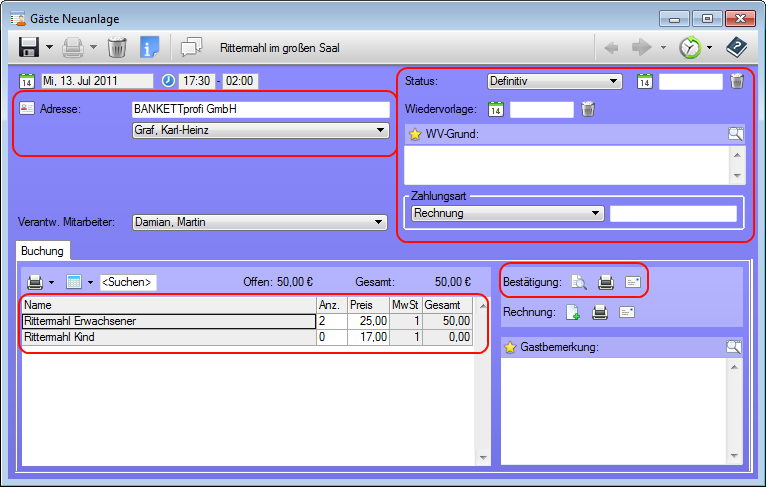Image resolution: width=766 pixels, height=487 pixels.
Task: Click the Gesamt column header
Action: click(x=447, y=305)
